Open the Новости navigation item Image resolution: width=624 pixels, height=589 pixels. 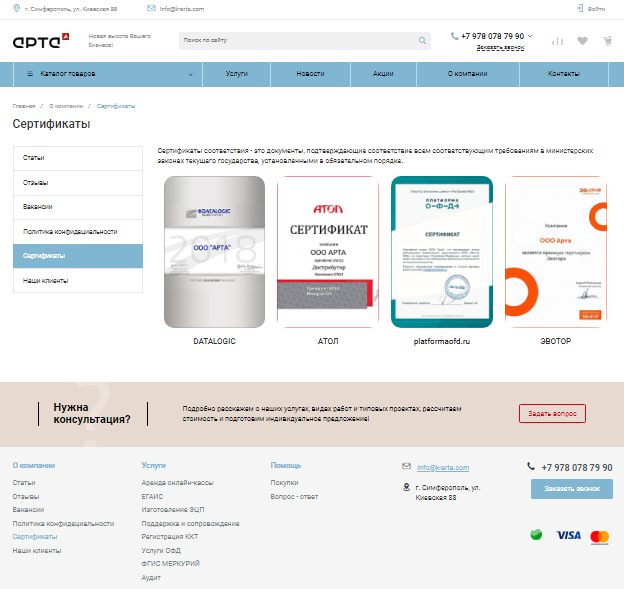(310, 74)
